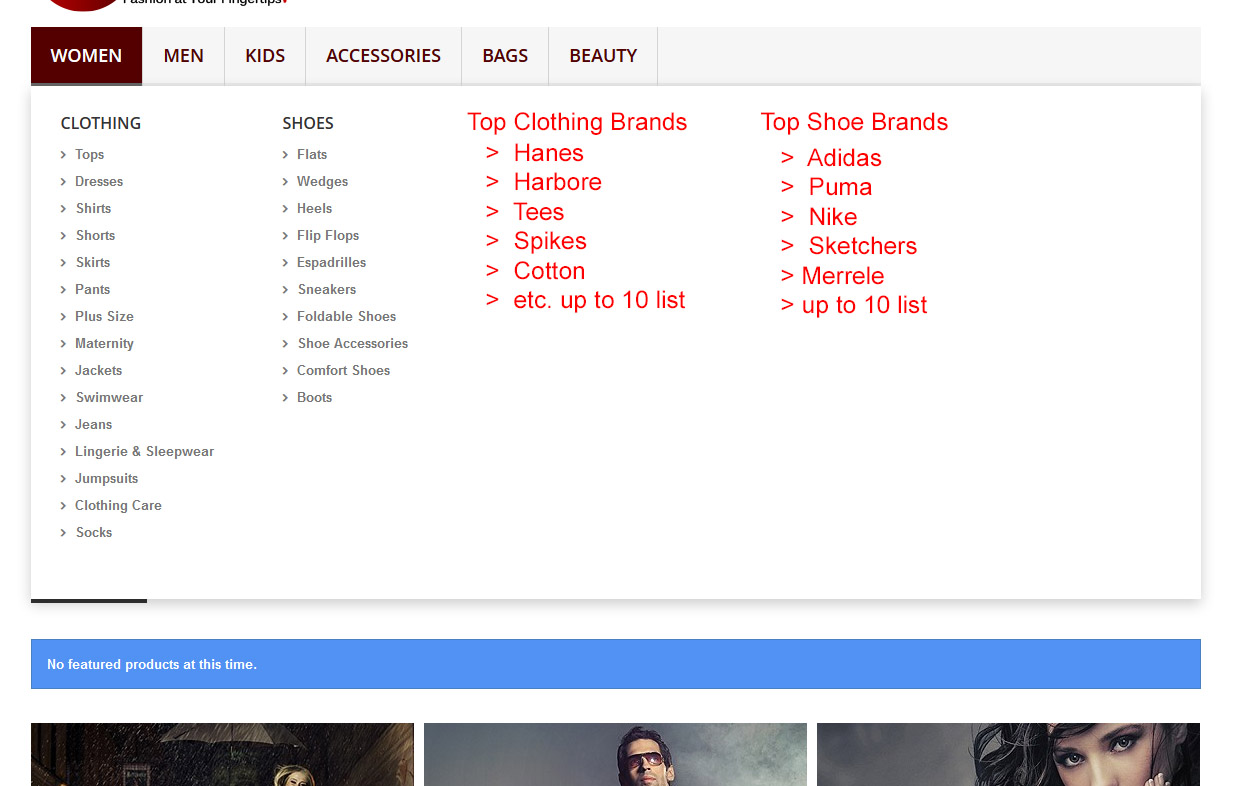Screen dimensions: 1252x786
Task: Open the Pants category
Action: pos(92,289)
